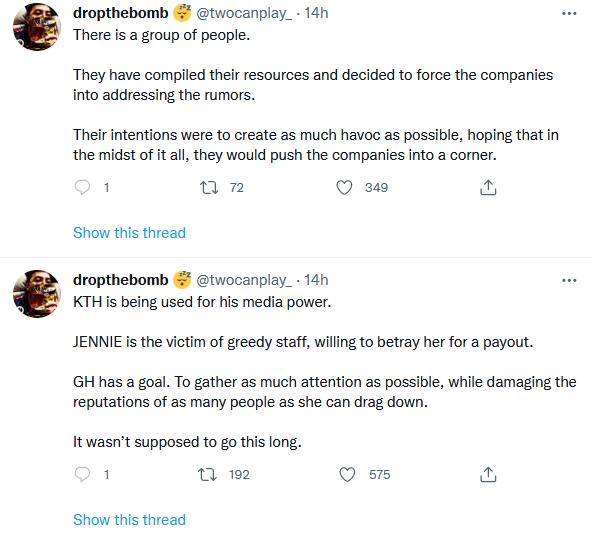Viewport: 600px width, 534px height.
Task: Open first tweet's 14h timestamp
Action: pyautogui.click(x=316, y=13)
